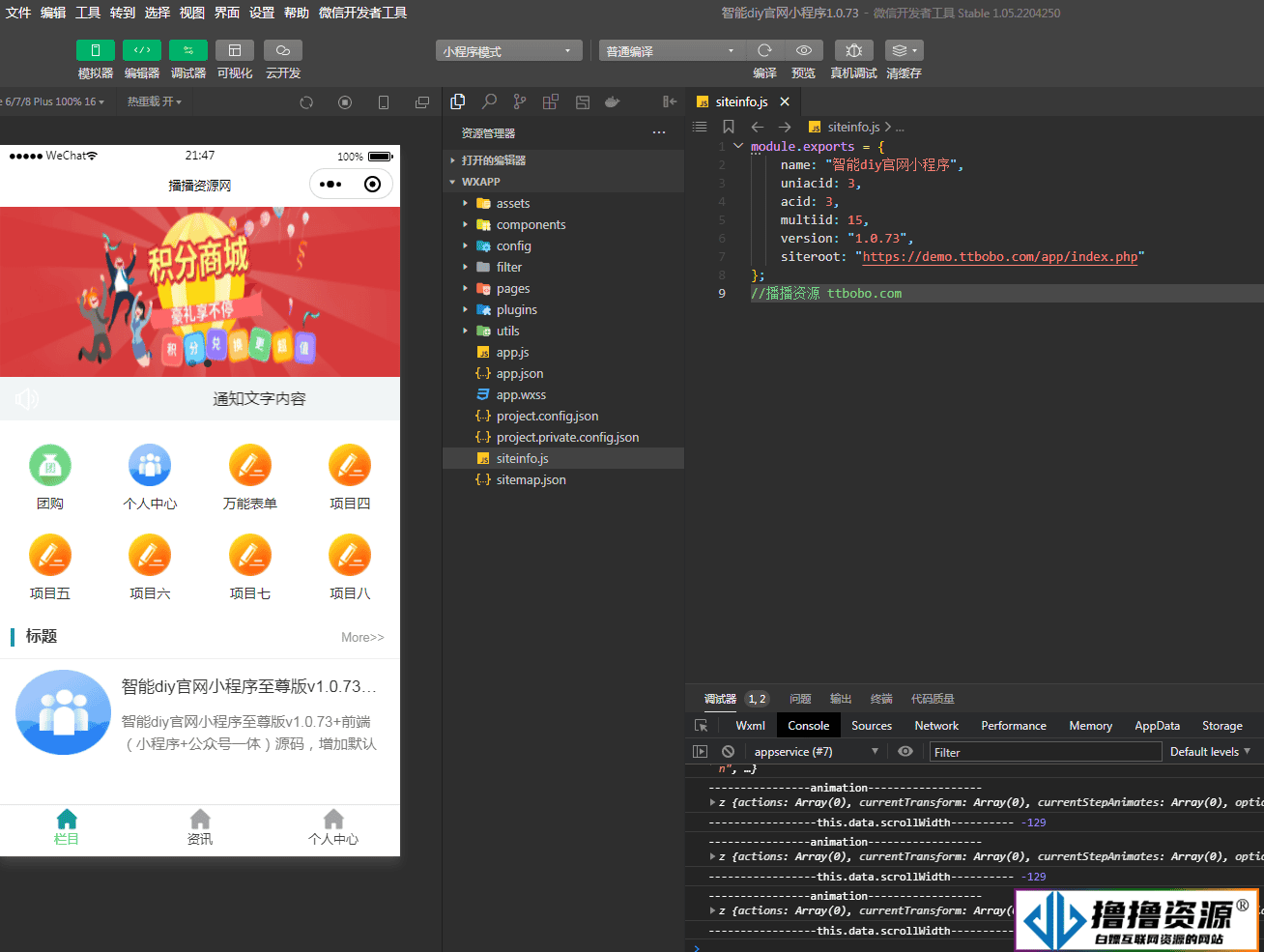This screenshot has height=952, width=1264.
Task: Open the 微信开发者工具 menu
Action: [362, 13]
